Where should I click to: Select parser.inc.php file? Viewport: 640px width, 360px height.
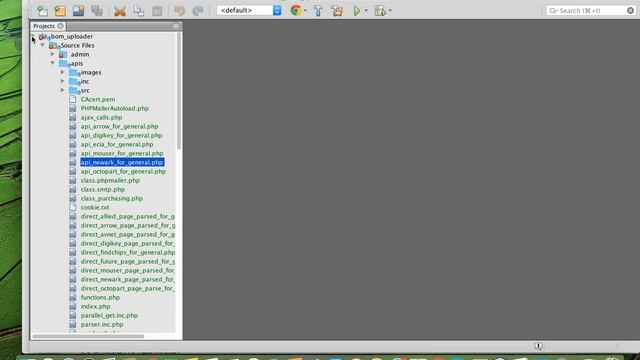(102, 324)
